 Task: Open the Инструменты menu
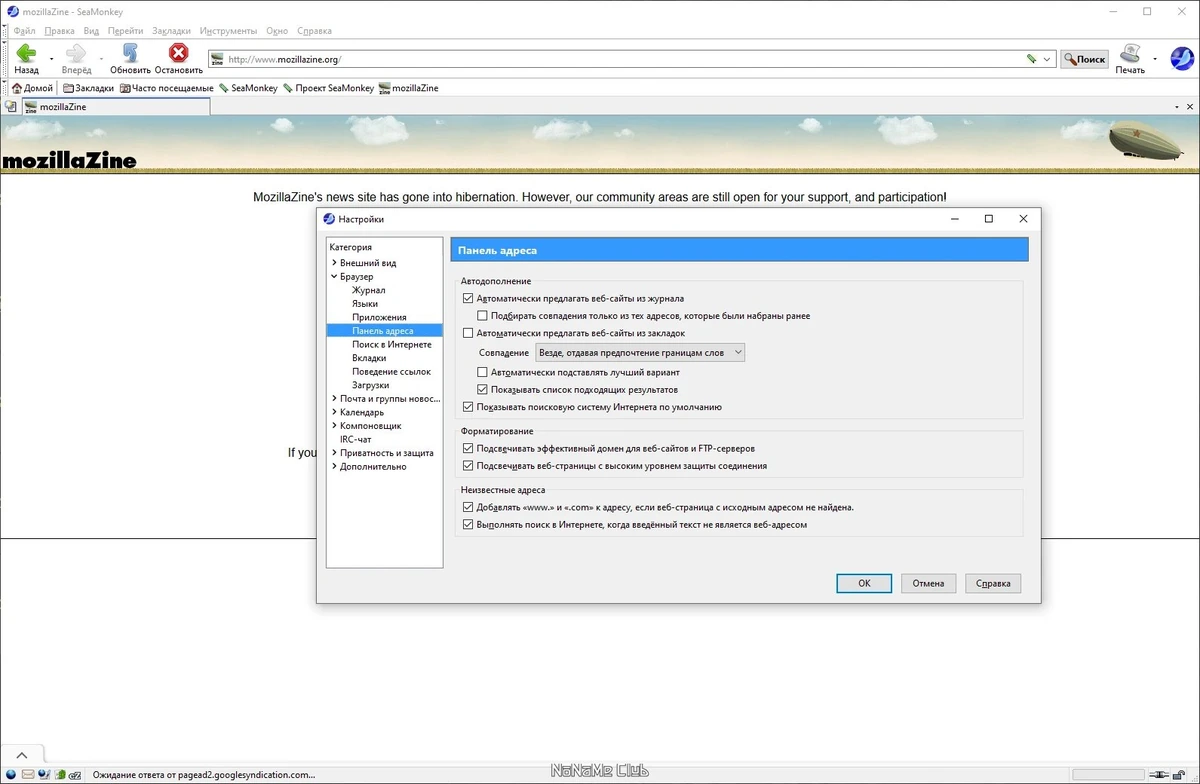point(228,31)
